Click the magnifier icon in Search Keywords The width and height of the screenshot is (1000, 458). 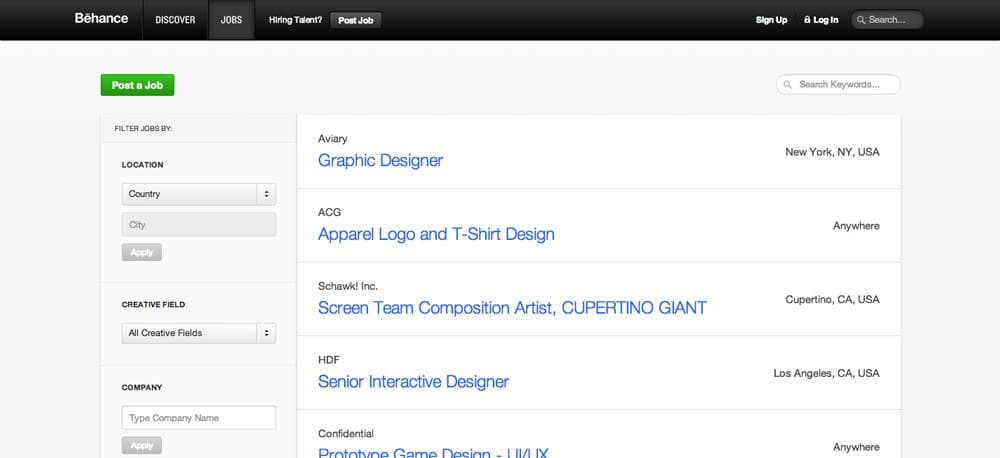pyautogui.click(x=788, y=84)
